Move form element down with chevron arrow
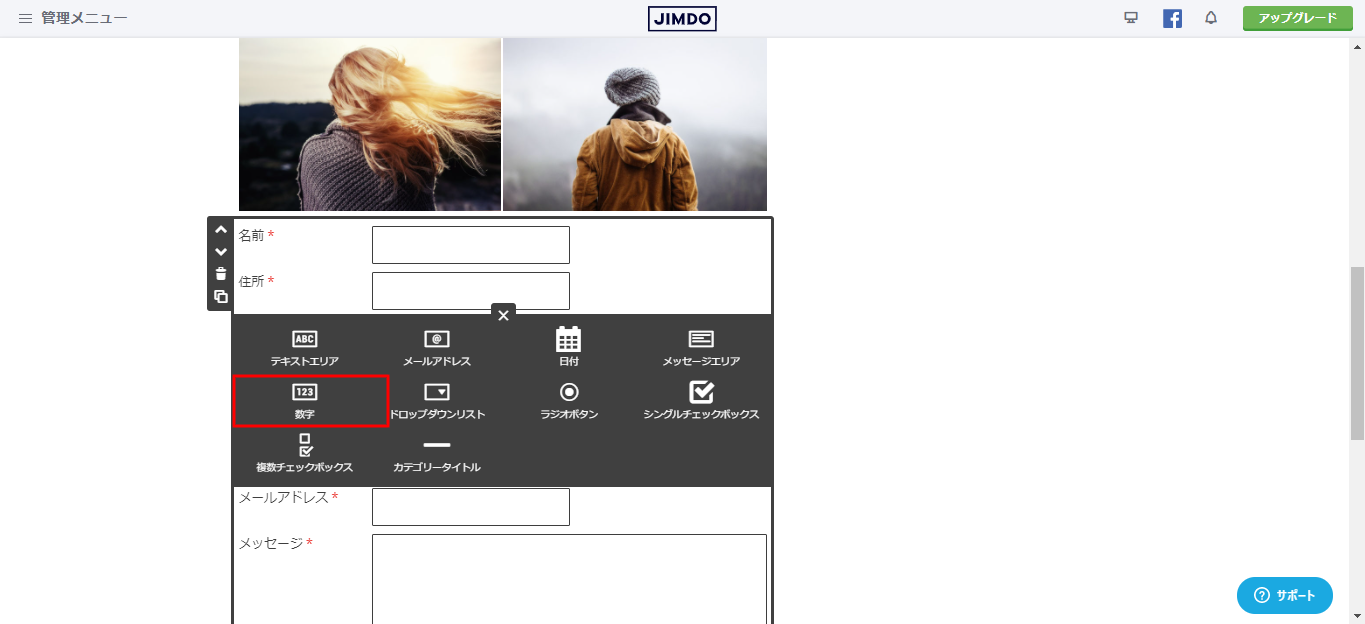The width and height of the screenshot is (1365, 624). [x=221, y=252]
